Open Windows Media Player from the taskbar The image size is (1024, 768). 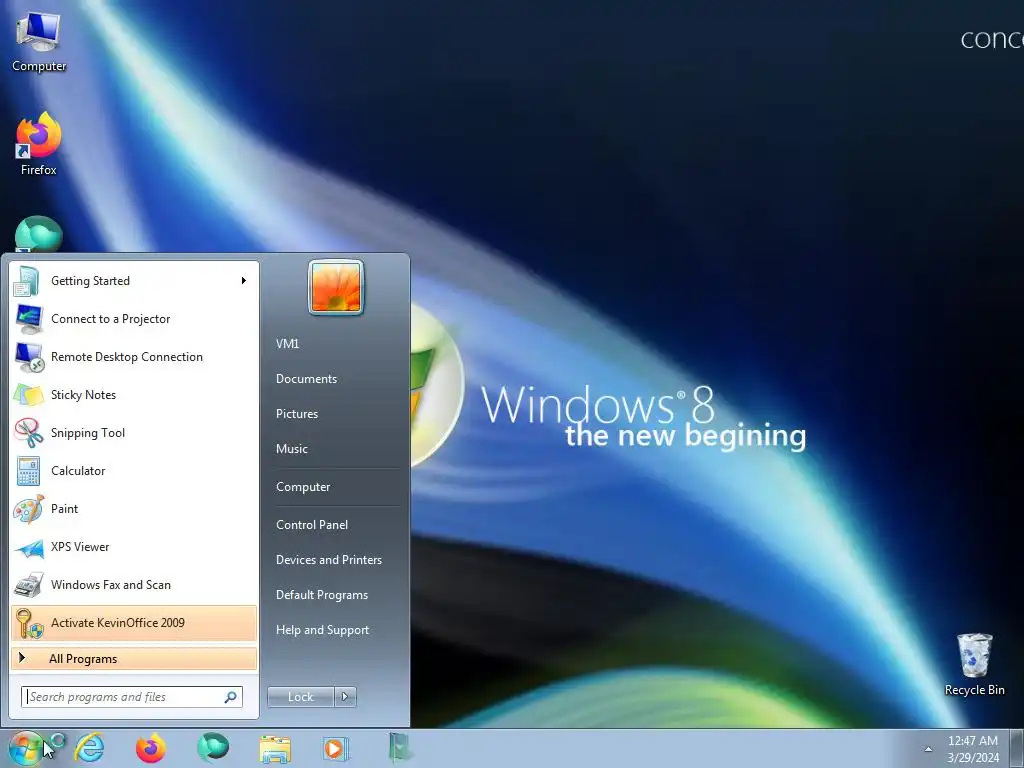tap(336, 748)
